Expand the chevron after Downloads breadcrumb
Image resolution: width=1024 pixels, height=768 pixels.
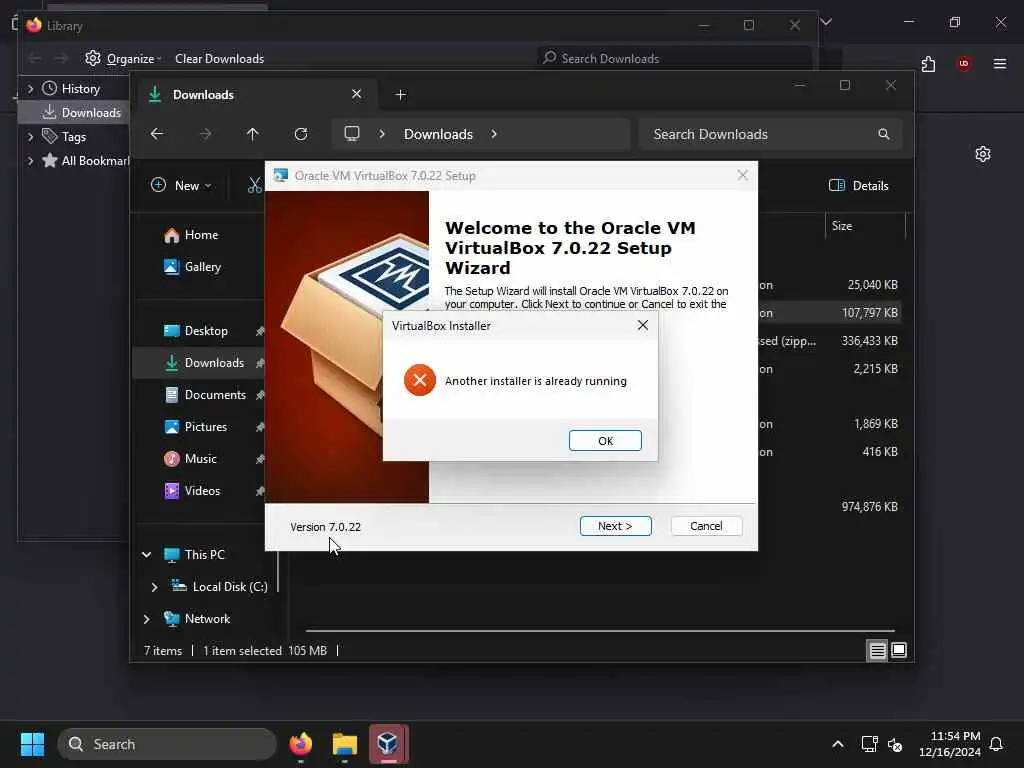coord(494,134)
